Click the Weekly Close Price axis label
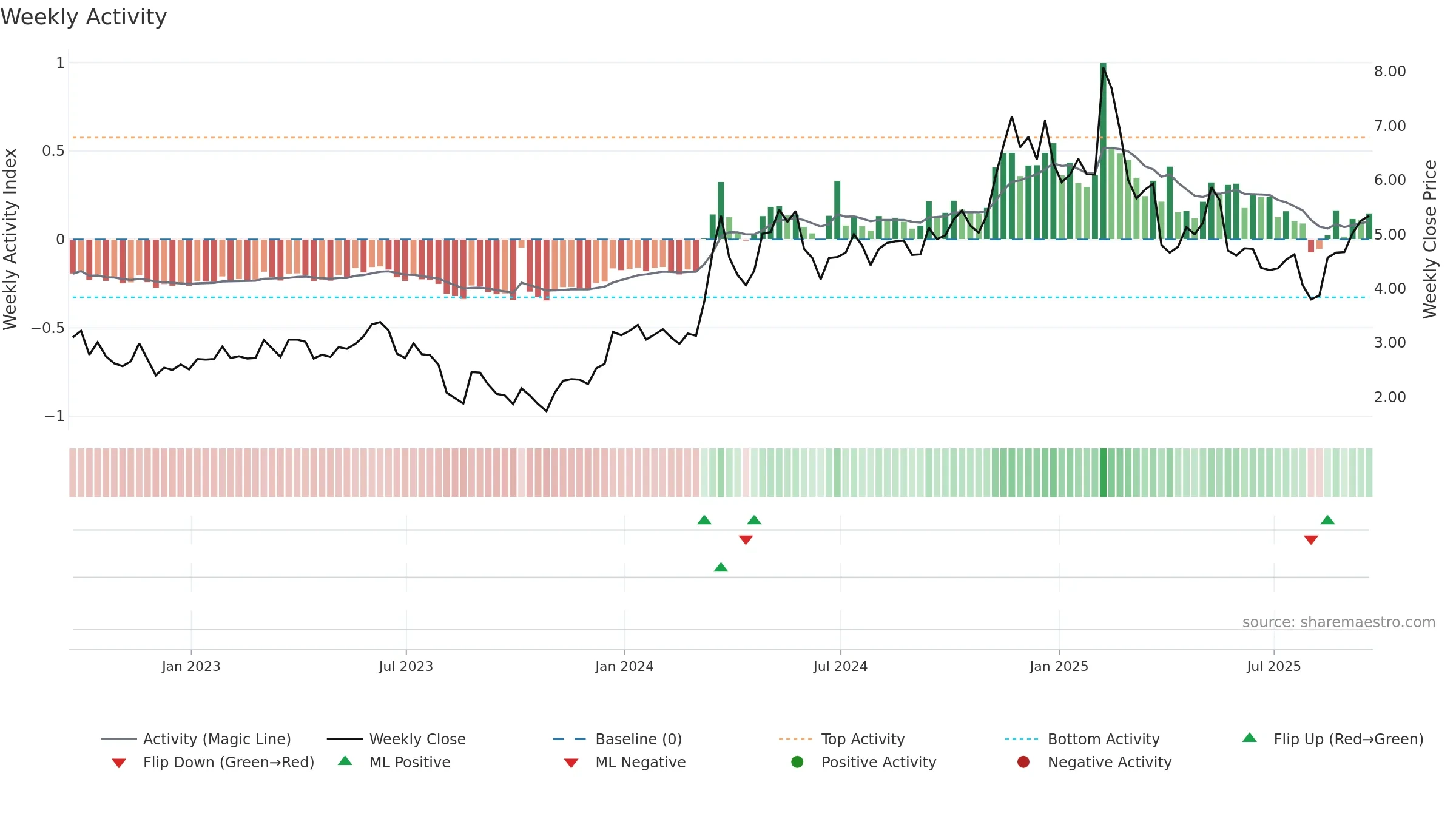 tap(1430, 239)
